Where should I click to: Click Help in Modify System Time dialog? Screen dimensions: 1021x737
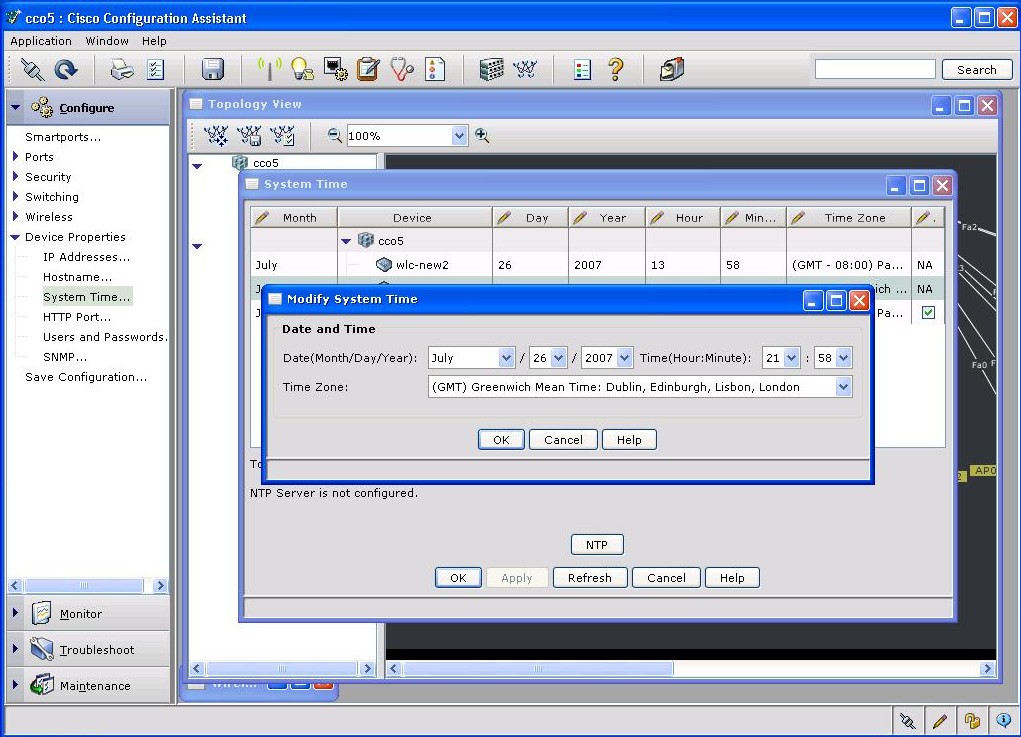[x=629, y=439]
